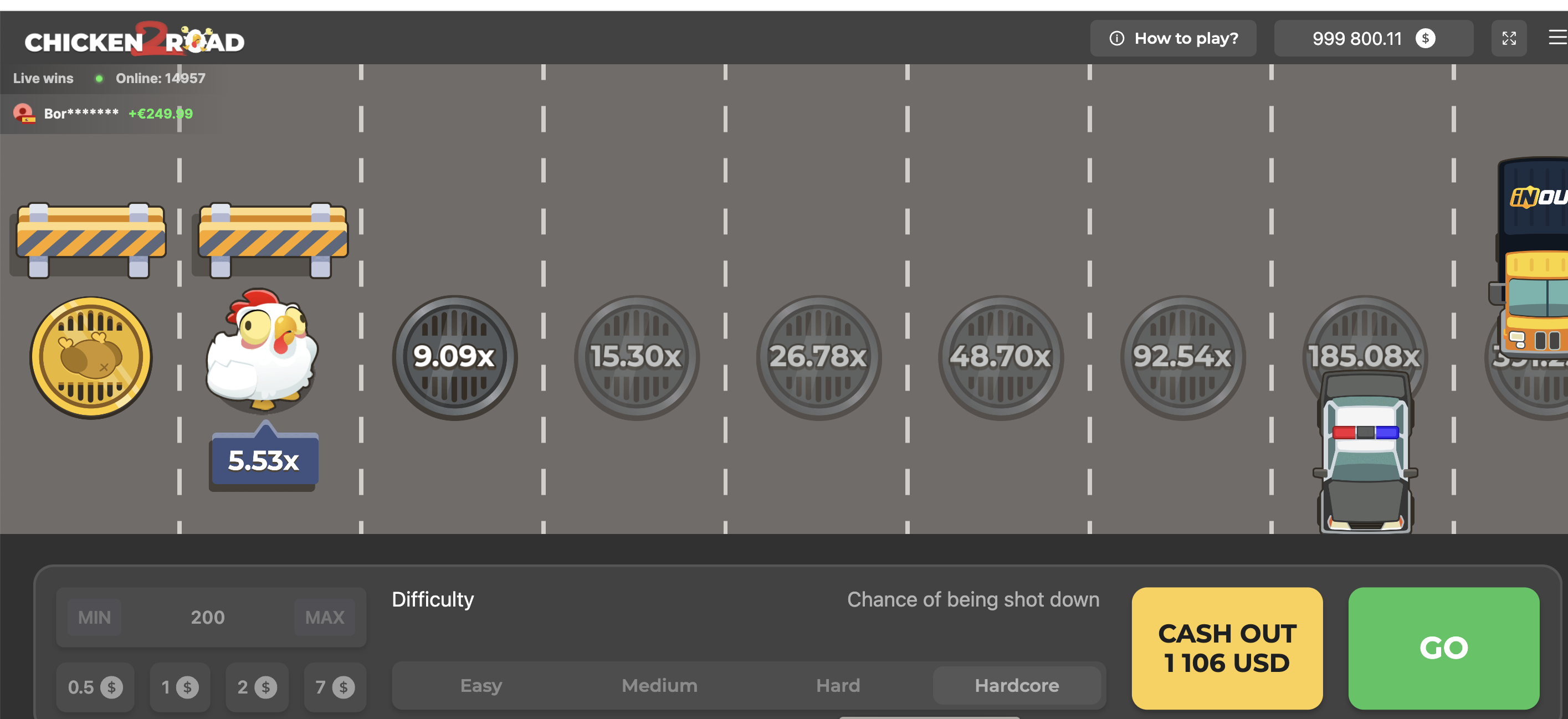This screenshot has height=719, width=1568.
Task: Select Hardcore difficulty option
Action: [1017, 686]
